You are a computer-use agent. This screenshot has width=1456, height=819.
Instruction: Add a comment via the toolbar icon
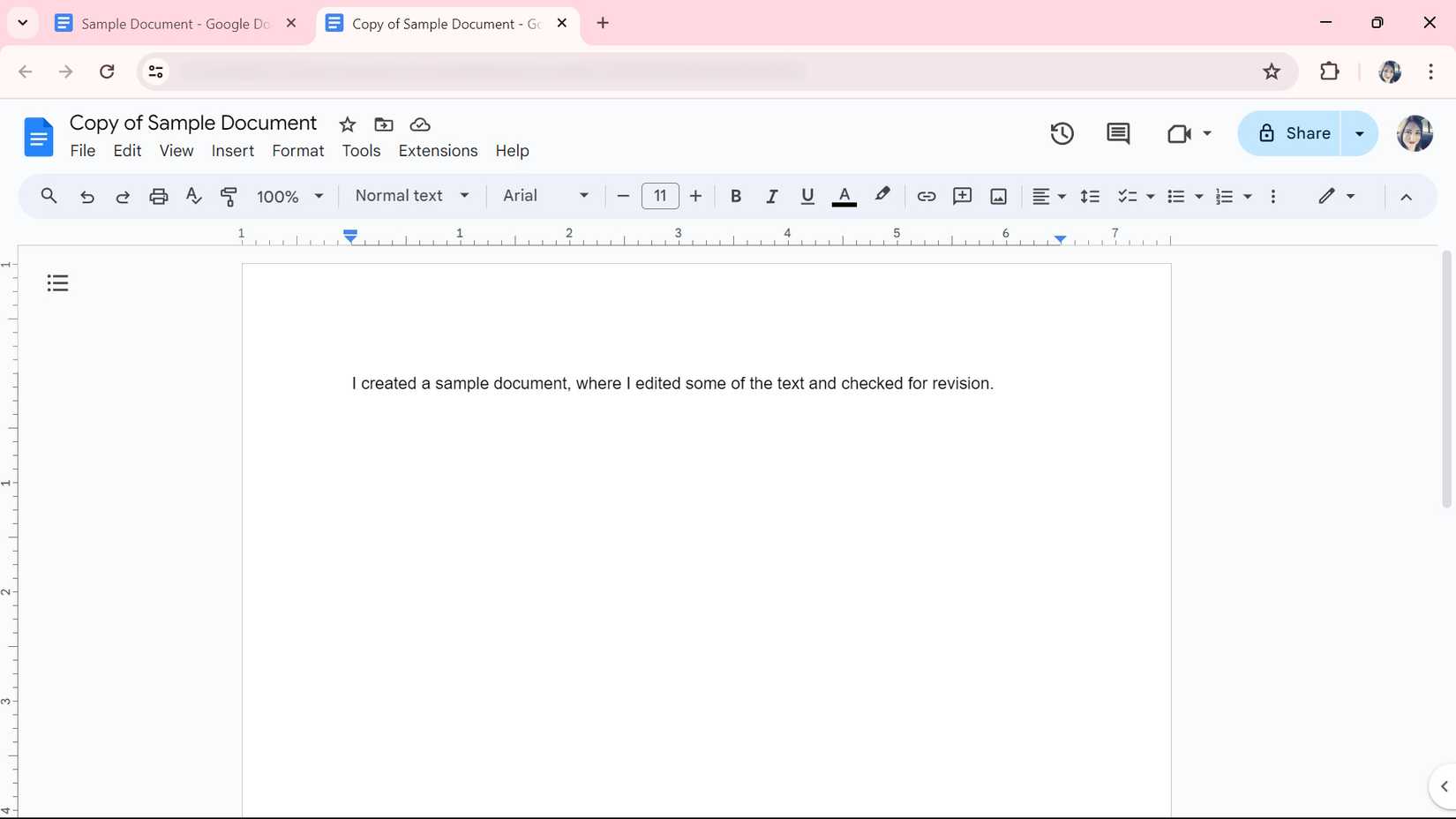(962, 196)
